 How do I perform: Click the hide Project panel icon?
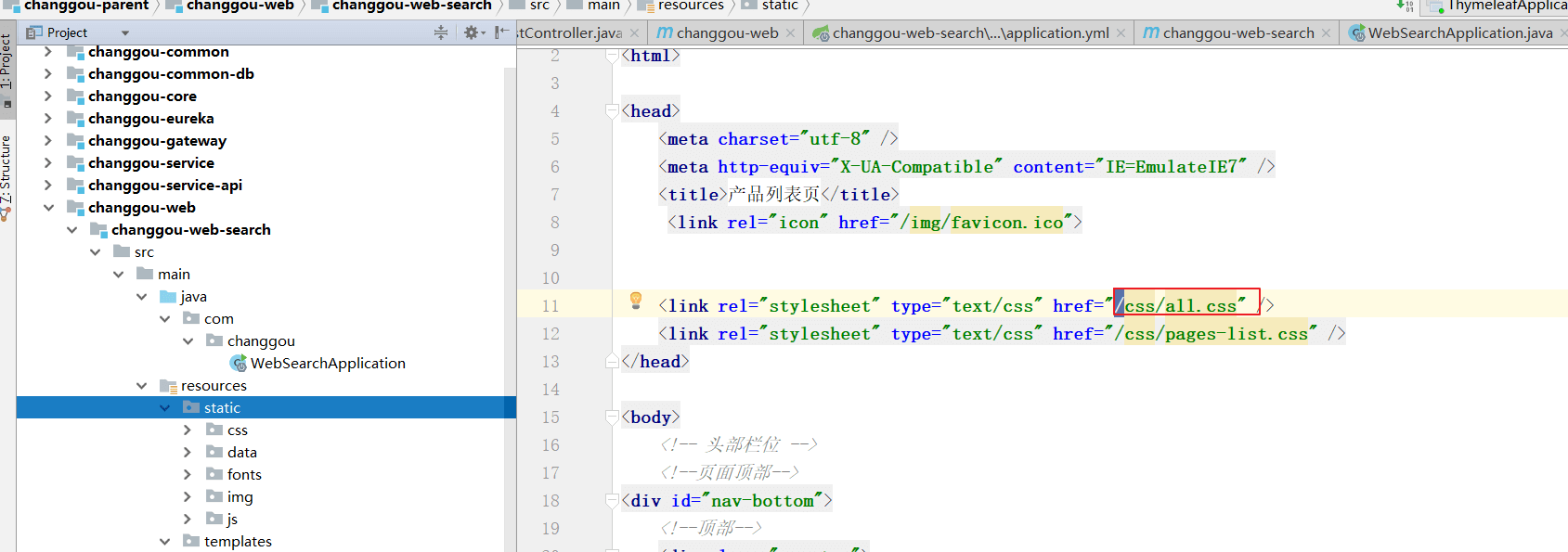click(501, 32)
